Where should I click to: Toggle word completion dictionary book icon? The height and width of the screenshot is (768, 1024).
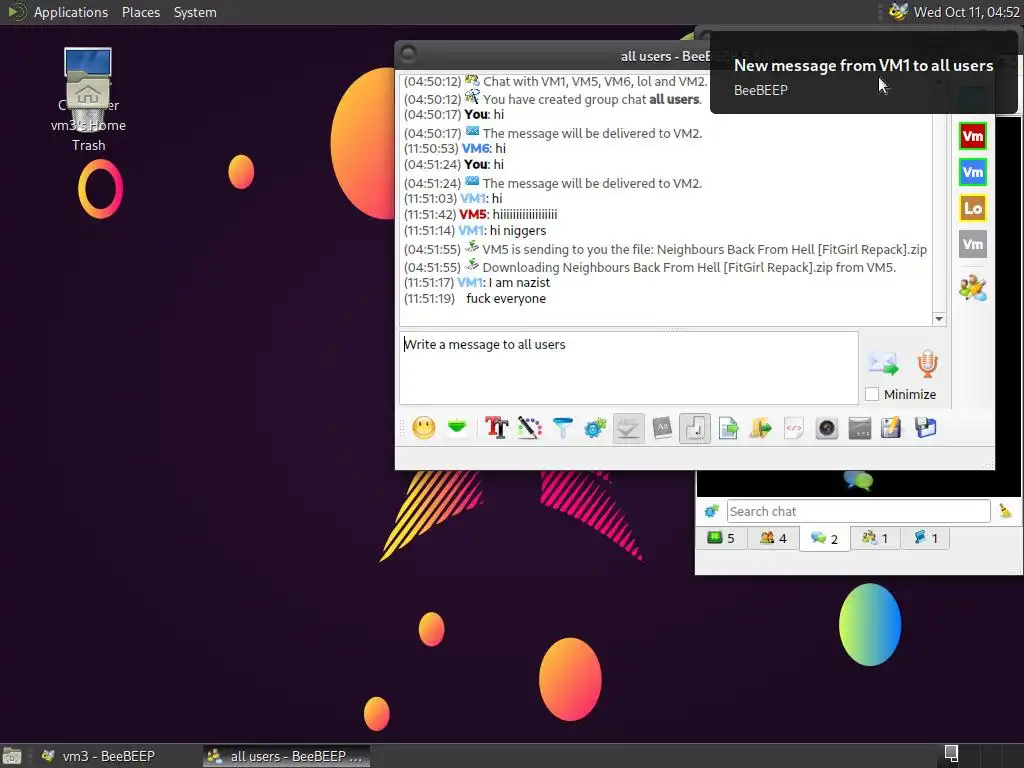tap(662, 428)
